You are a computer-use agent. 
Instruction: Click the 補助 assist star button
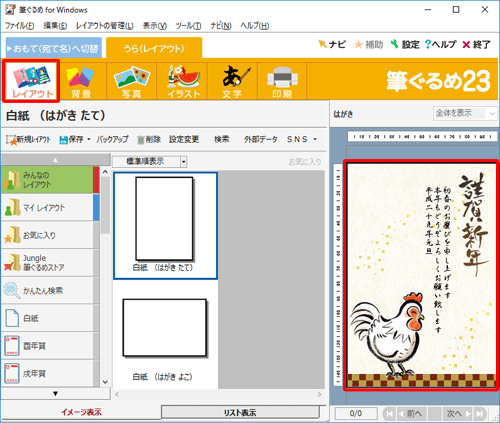(x=369, y=44)
